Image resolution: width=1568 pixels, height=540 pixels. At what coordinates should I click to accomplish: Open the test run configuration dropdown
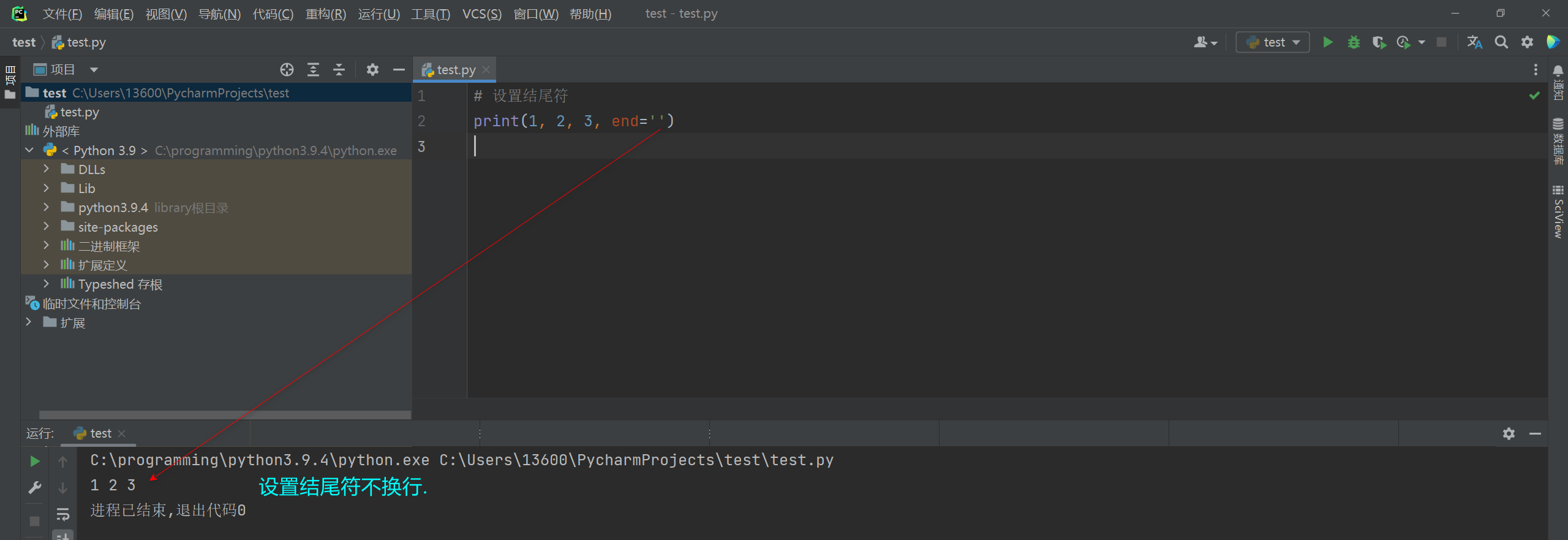(x=1273, y=42)
